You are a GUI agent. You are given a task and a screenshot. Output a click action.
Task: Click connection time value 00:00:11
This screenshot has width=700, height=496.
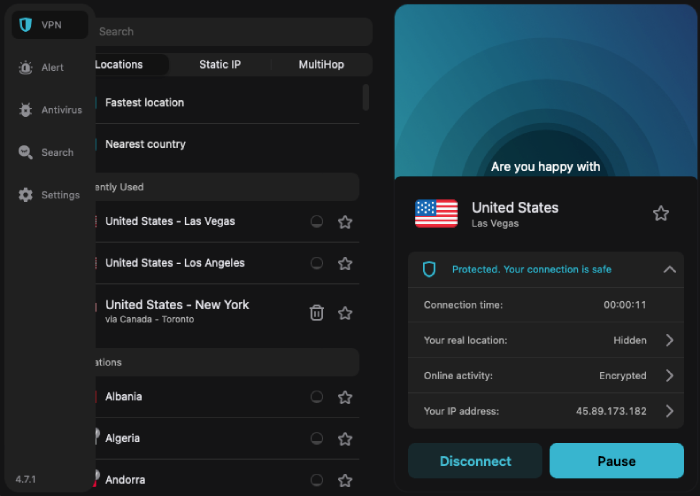(x=625, y=305)
